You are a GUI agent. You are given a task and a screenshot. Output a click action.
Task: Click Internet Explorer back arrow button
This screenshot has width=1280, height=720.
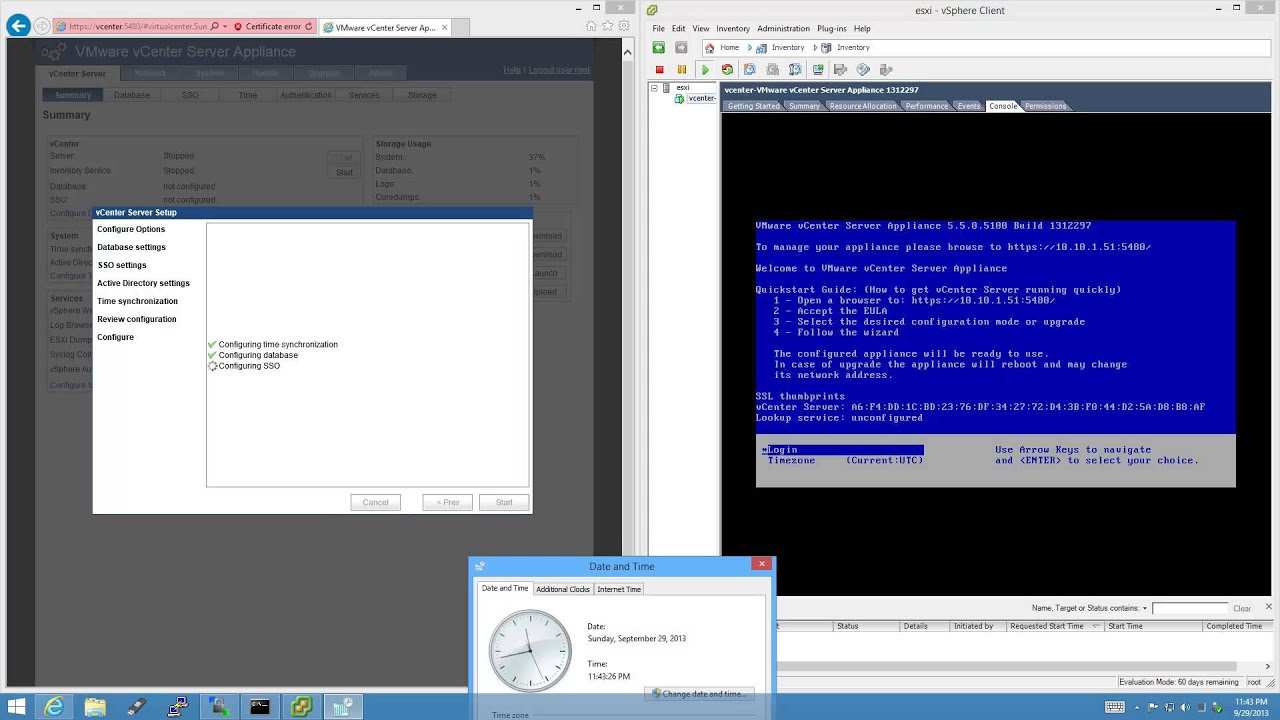(x=18, y=26)
